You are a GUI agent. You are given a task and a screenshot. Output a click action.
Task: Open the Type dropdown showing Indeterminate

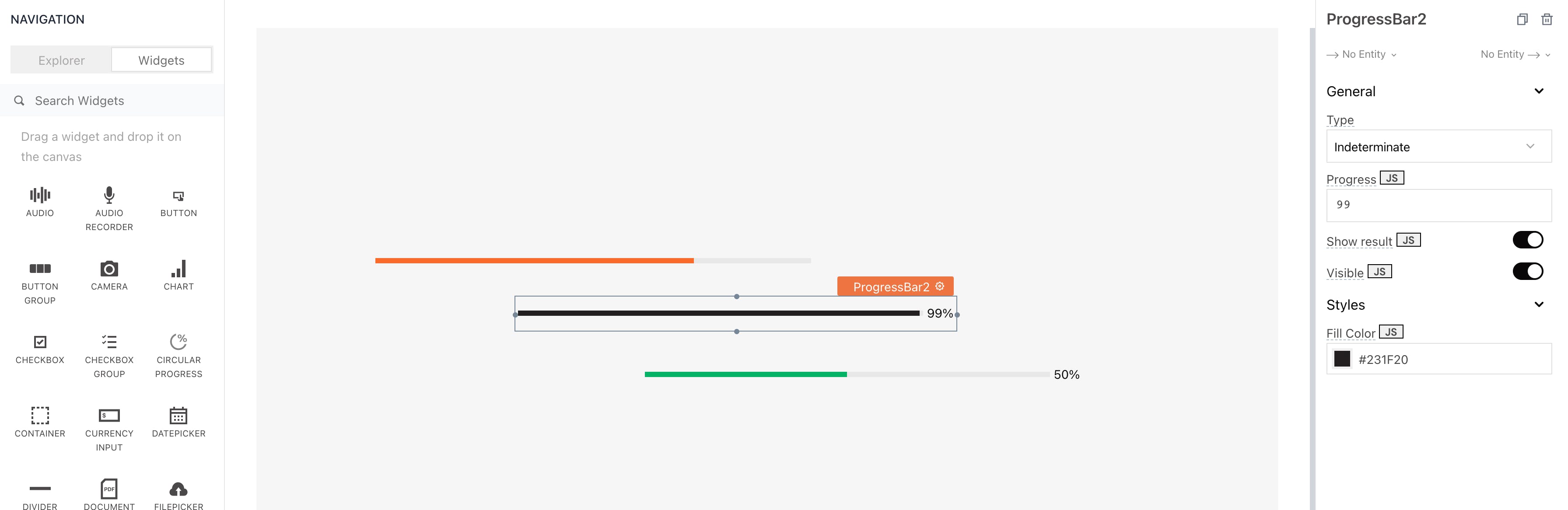click(1438, 147)
